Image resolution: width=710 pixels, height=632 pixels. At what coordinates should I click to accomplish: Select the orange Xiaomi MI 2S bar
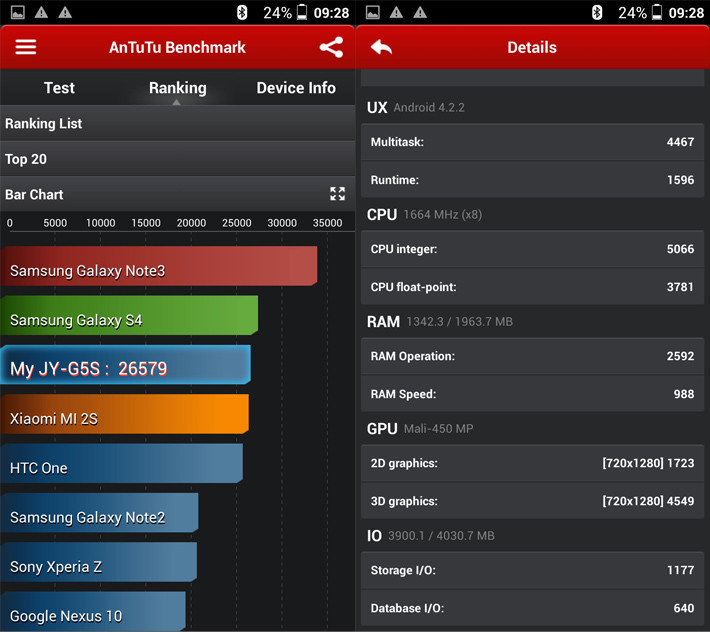(x=124, y=418)
